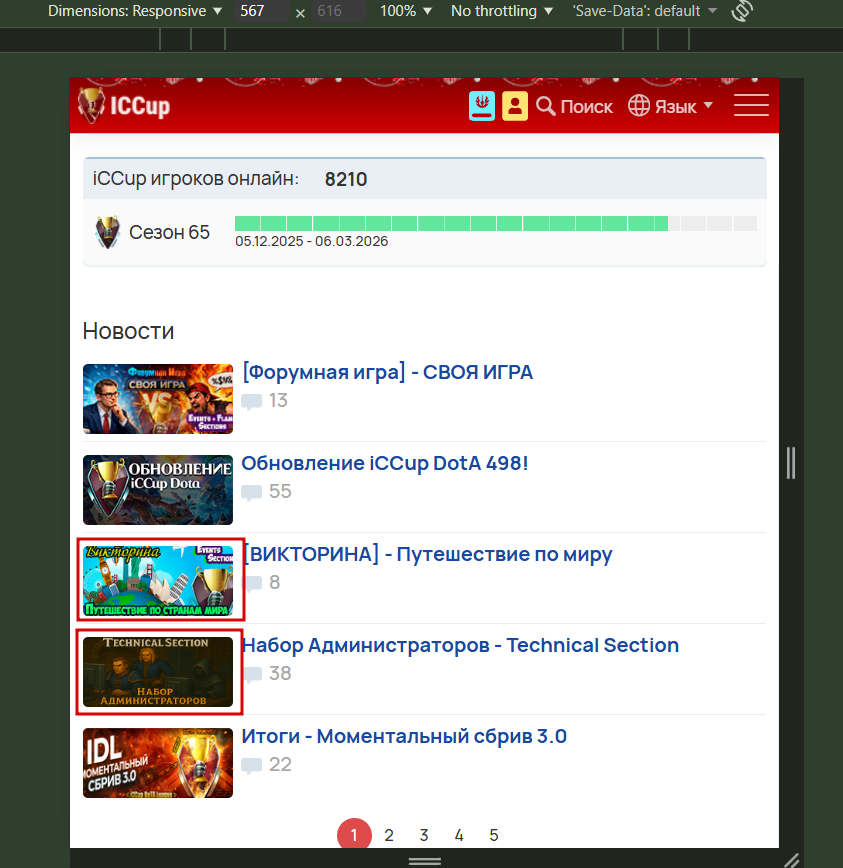Image resolution: width=843 pixels, height=868 pixels.
Task: Go to pagination page 4
Action: pos(459,835)
